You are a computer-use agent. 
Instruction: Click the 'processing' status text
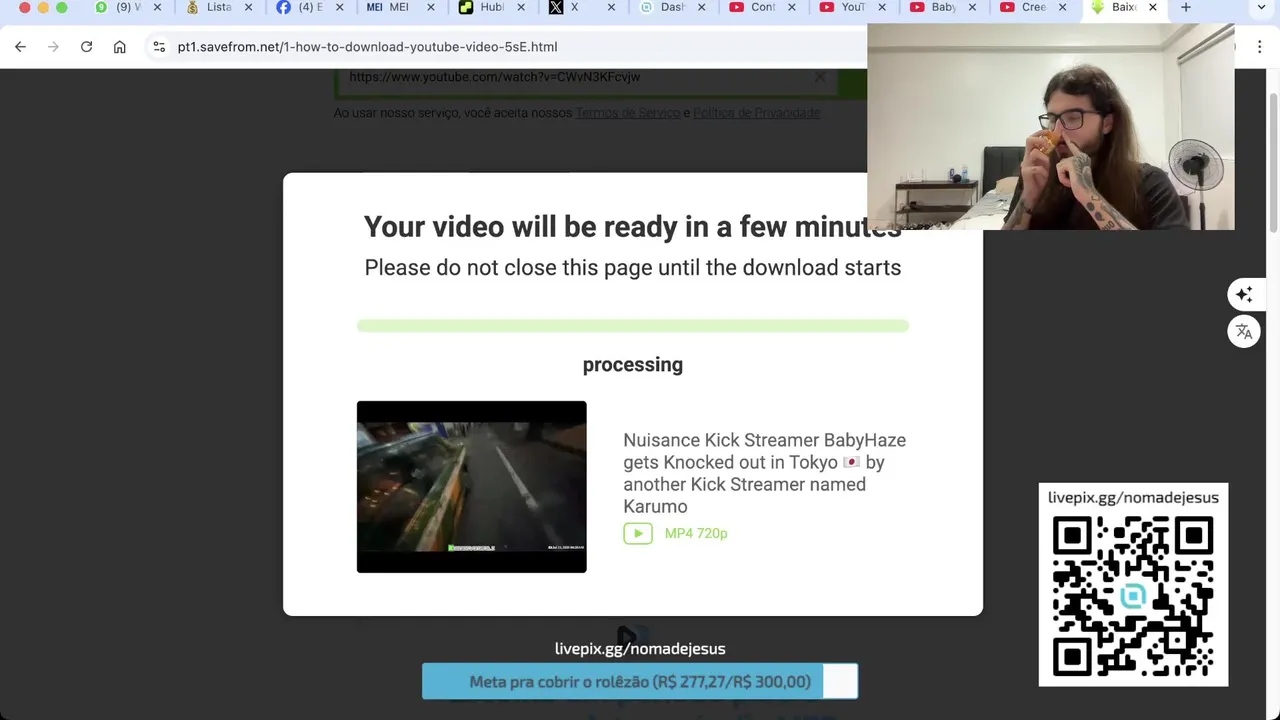[x=633, y=365]
